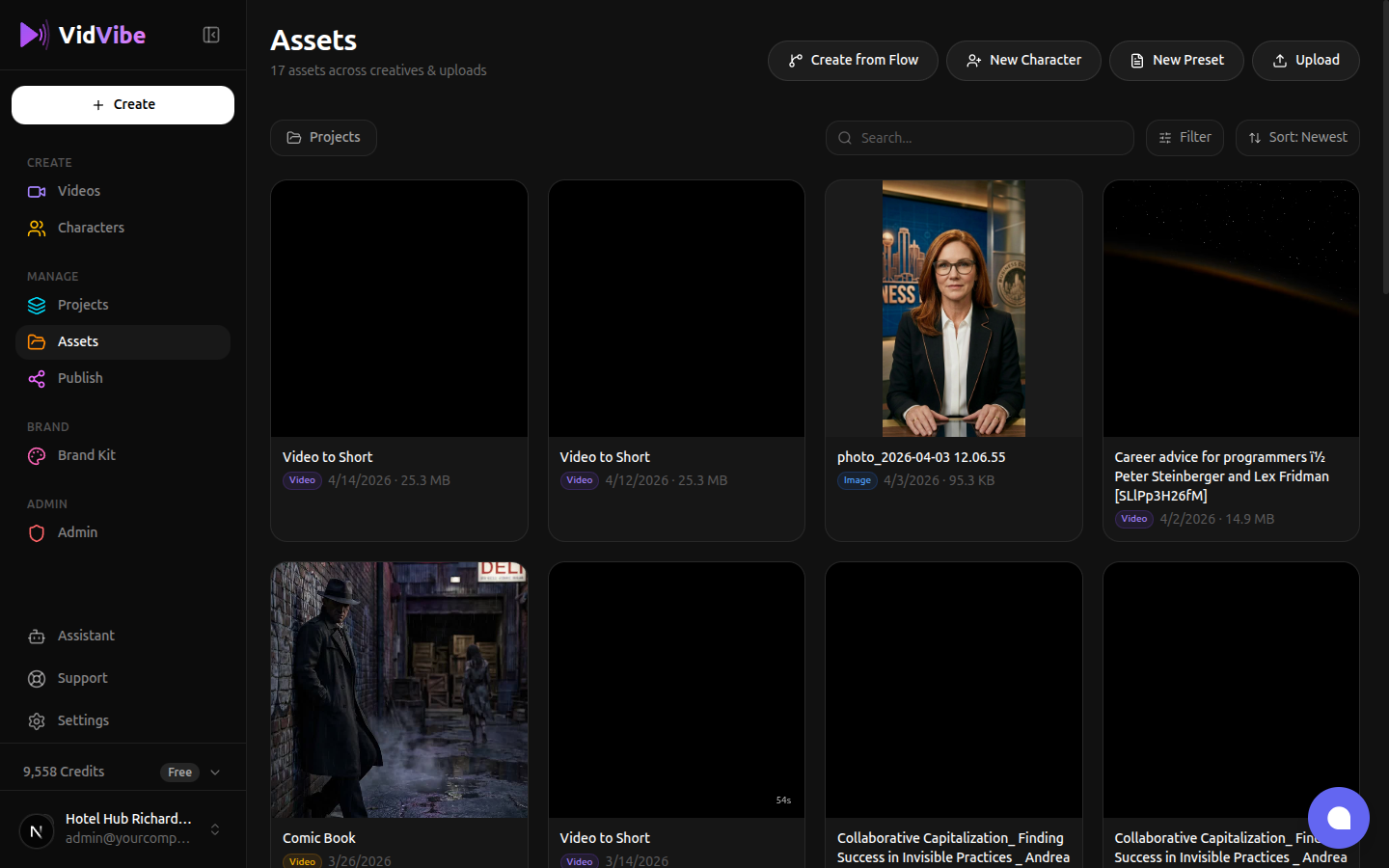Click the Projects folder icon above grid
This screenshot has width=1389, height=868.
[294, 138]
